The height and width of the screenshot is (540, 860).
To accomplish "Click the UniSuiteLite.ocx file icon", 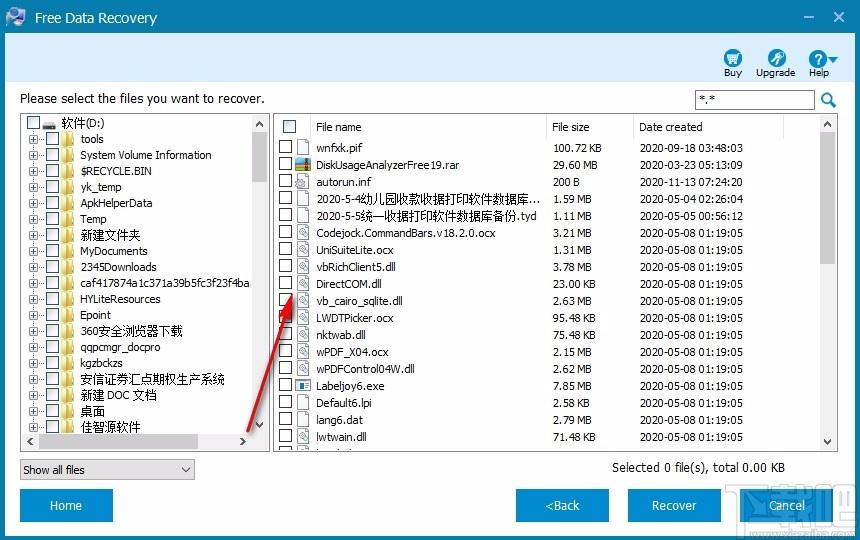I will [x=303, y=249].
